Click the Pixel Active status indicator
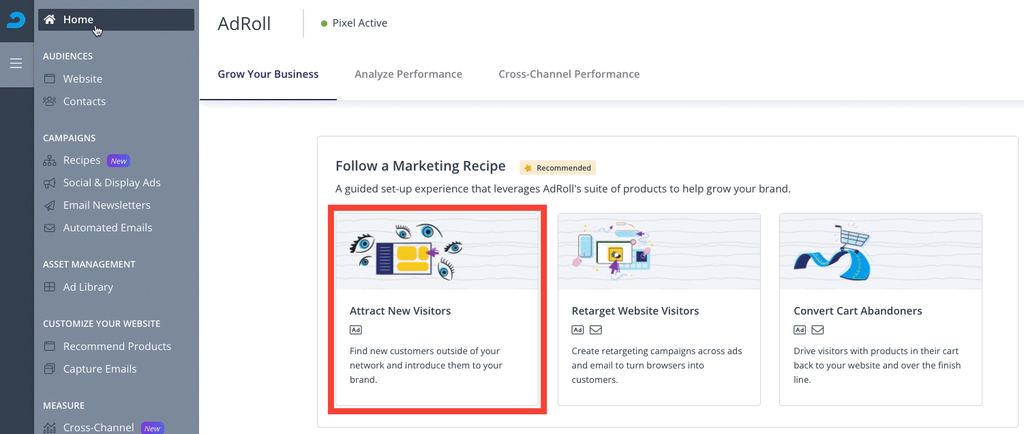 click(x=354, y=23)
